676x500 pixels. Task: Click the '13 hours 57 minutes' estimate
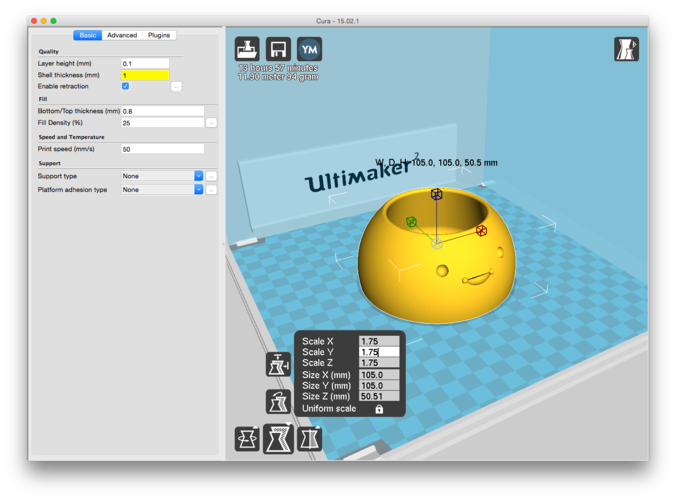[278, 68]
